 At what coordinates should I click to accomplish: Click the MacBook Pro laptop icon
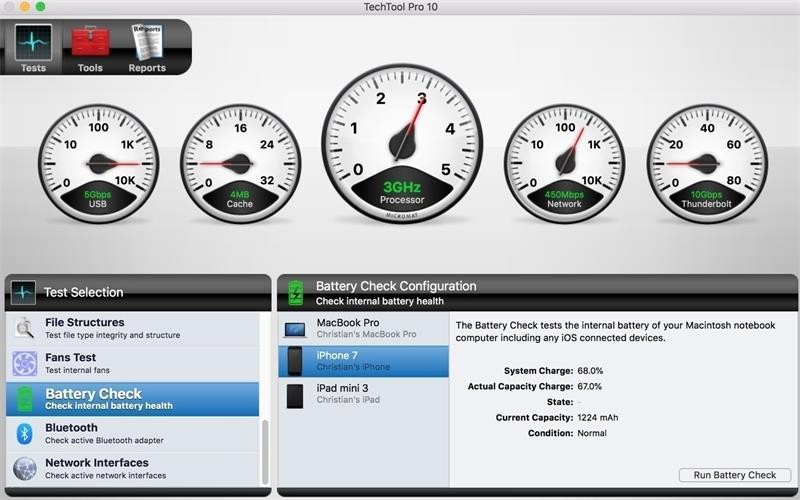[x=295, y=330]
